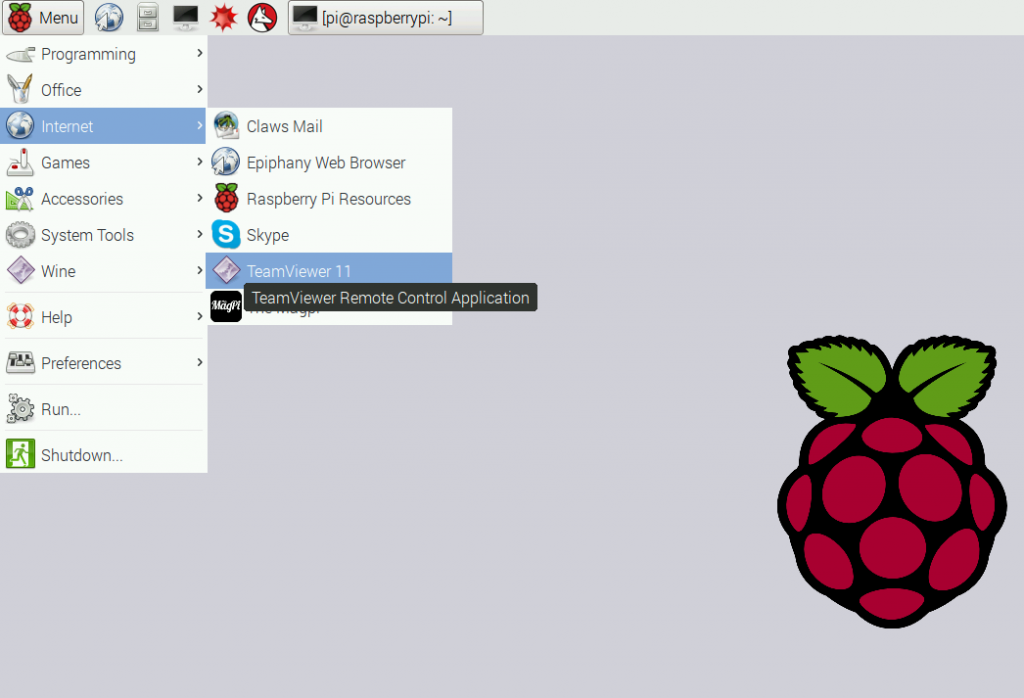Launch Claws Mail from Internet submenu
Screen dimensions: 1024x698
click(329, 126)
